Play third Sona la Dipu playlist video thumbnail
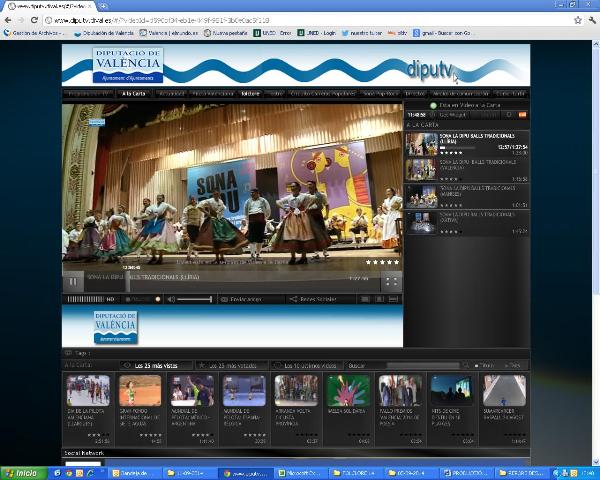The image size is (600, 480). [x=421, y=196]
